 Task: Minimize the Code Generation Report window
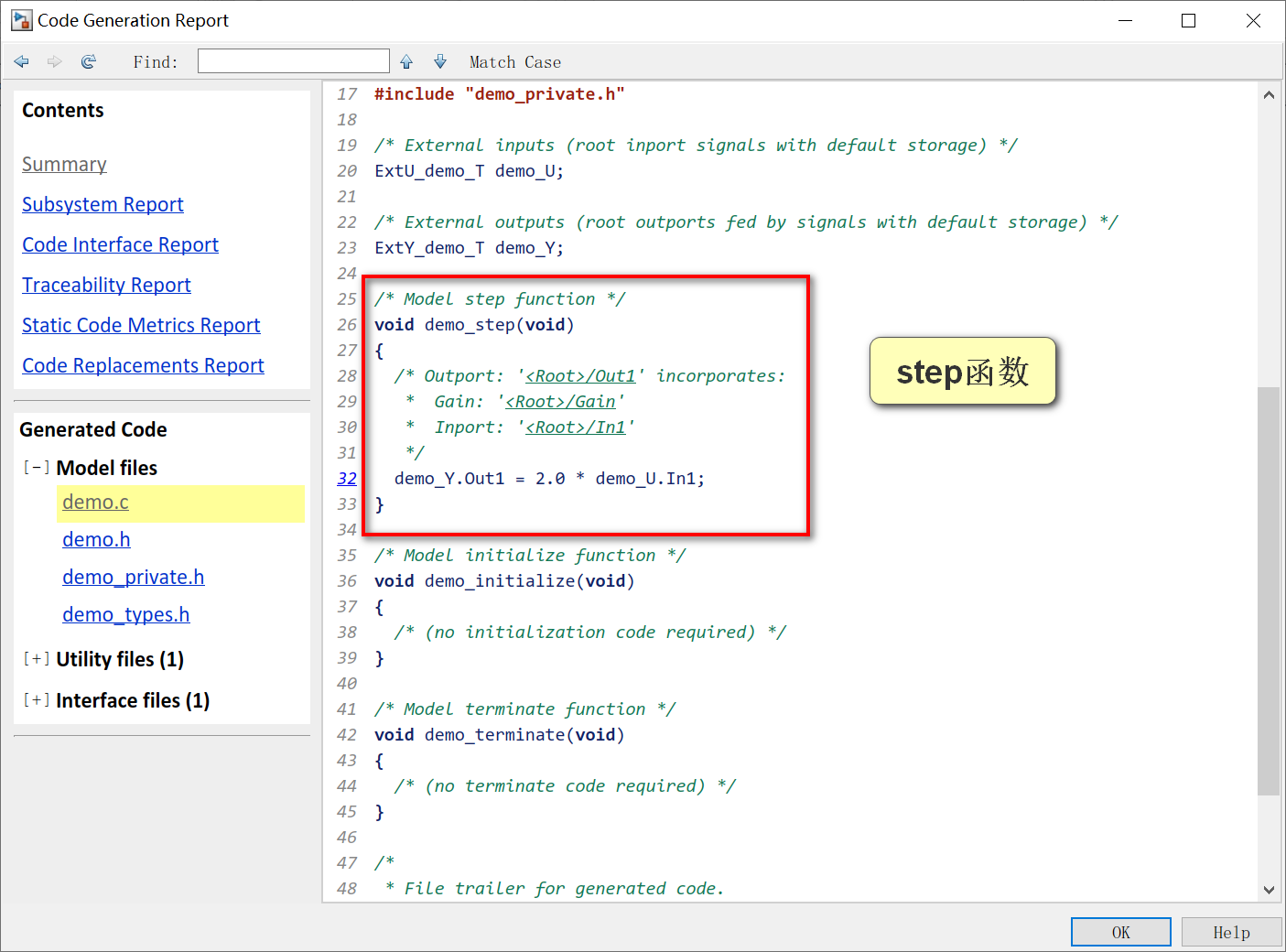tap(1126, 20)
